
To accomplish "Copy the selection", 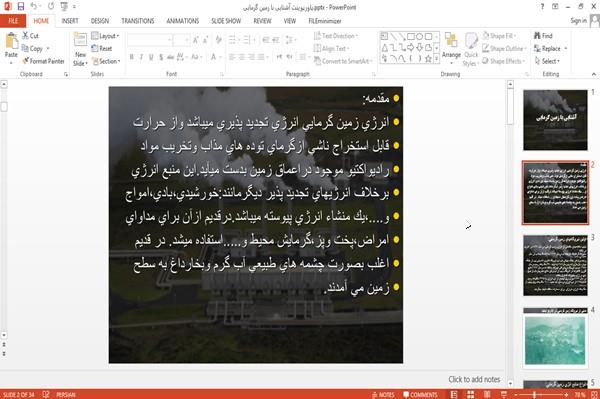I will coord(33,49).
